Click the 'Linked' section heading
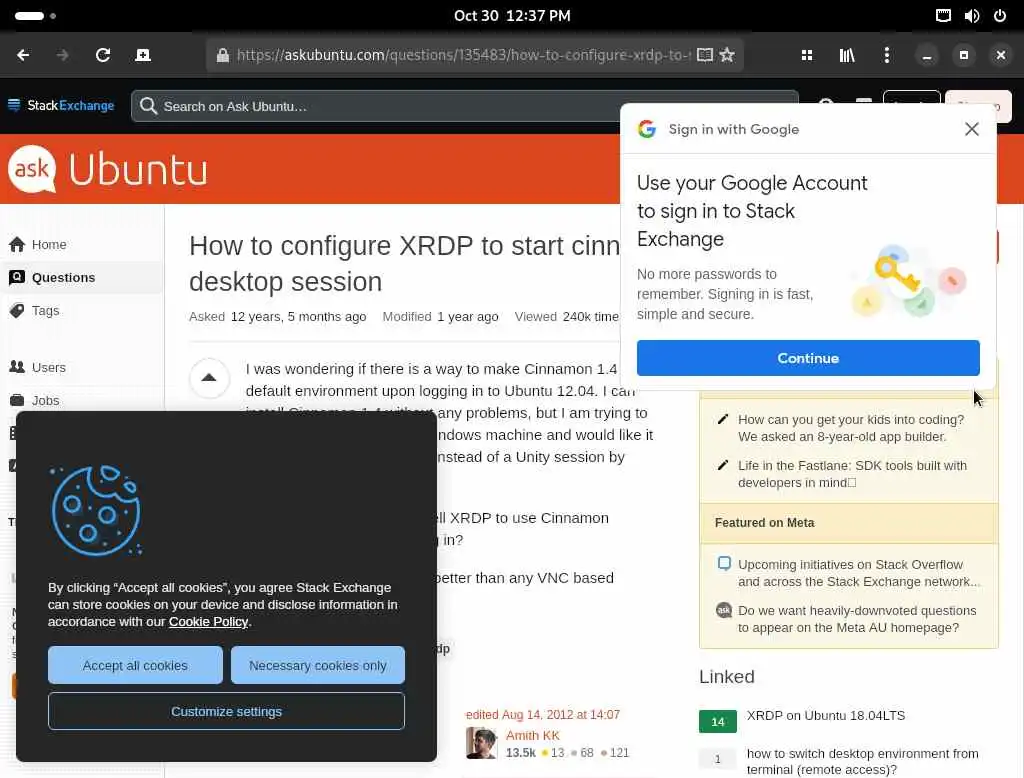 click(726, 677)
